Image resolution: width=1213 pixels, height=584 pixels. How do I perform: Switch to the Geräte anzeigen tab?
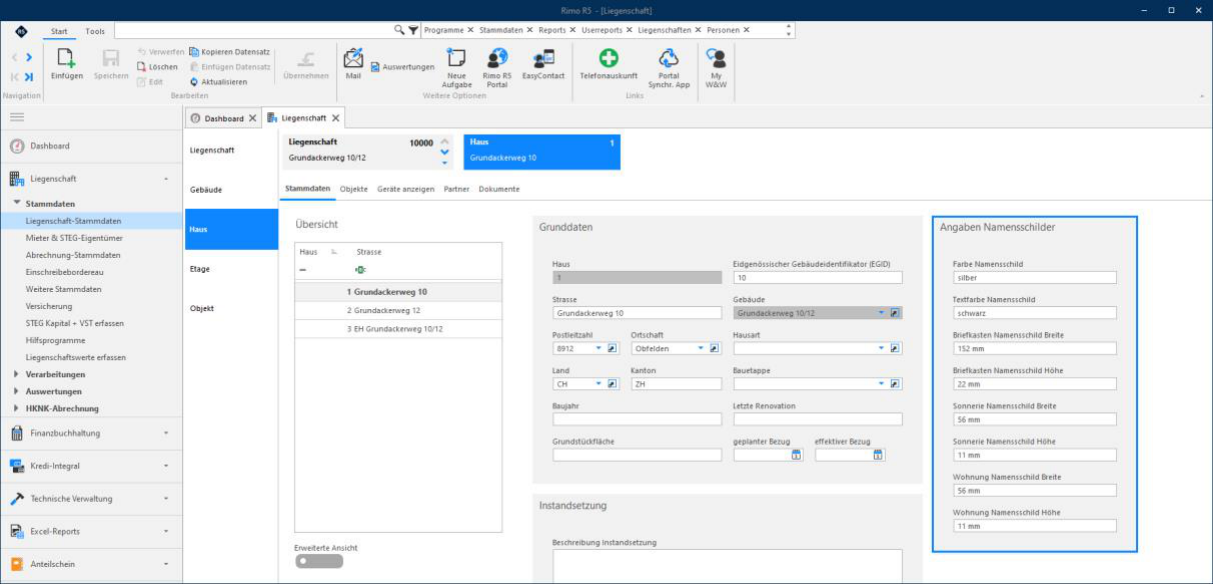[406, 189]
